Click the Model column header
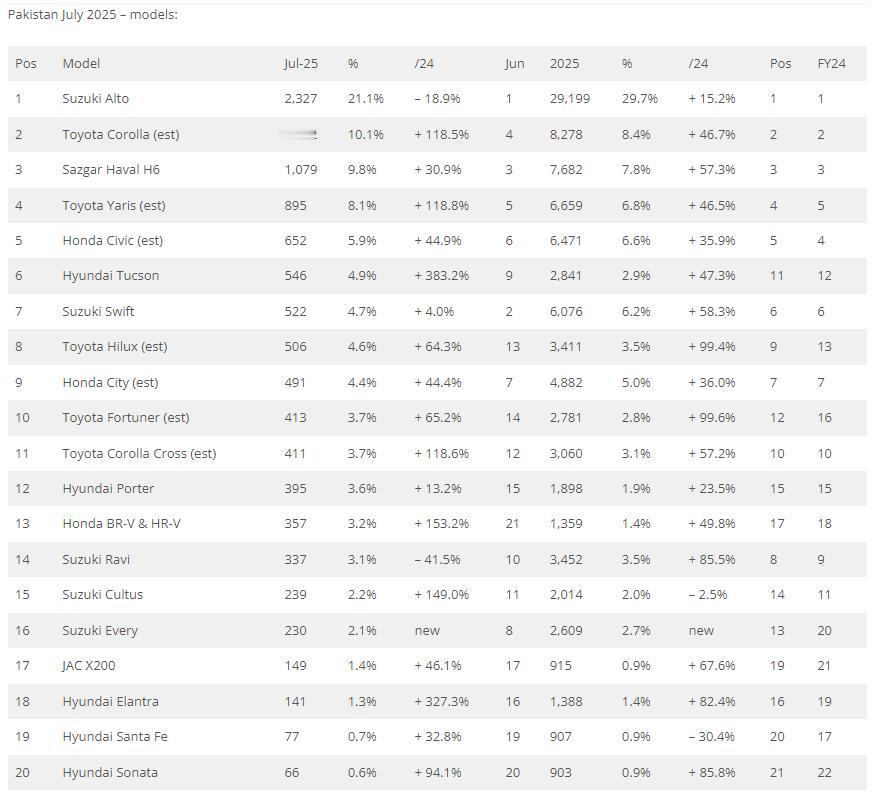This screenshot has width=882, height=792. coord(81,64)
